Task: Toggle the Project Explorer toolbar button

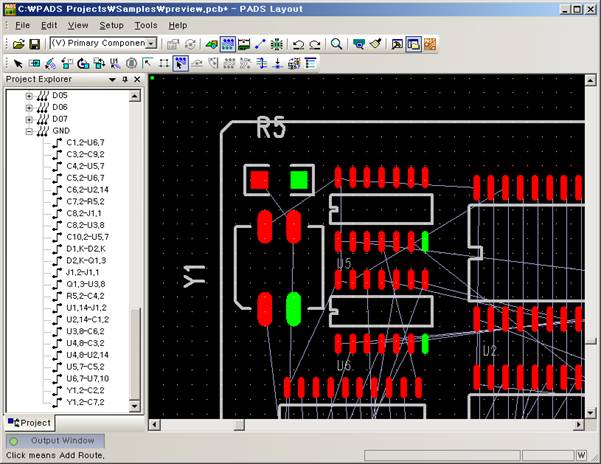Action: 414,44
